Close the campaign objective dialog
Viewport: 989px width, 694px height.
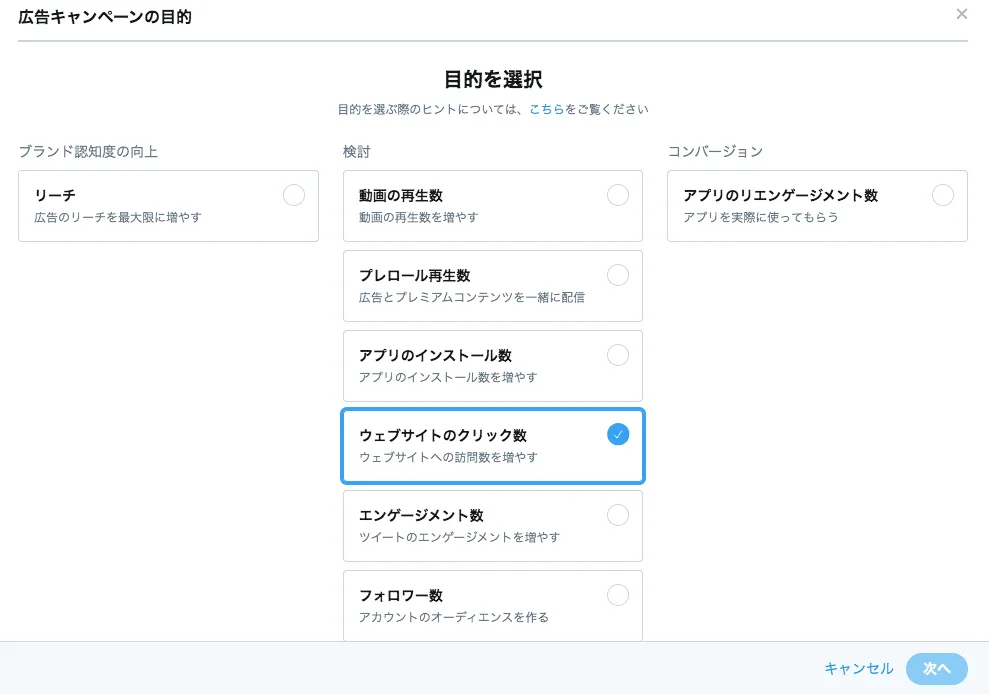pyautogui.click(x=961, y=14)
